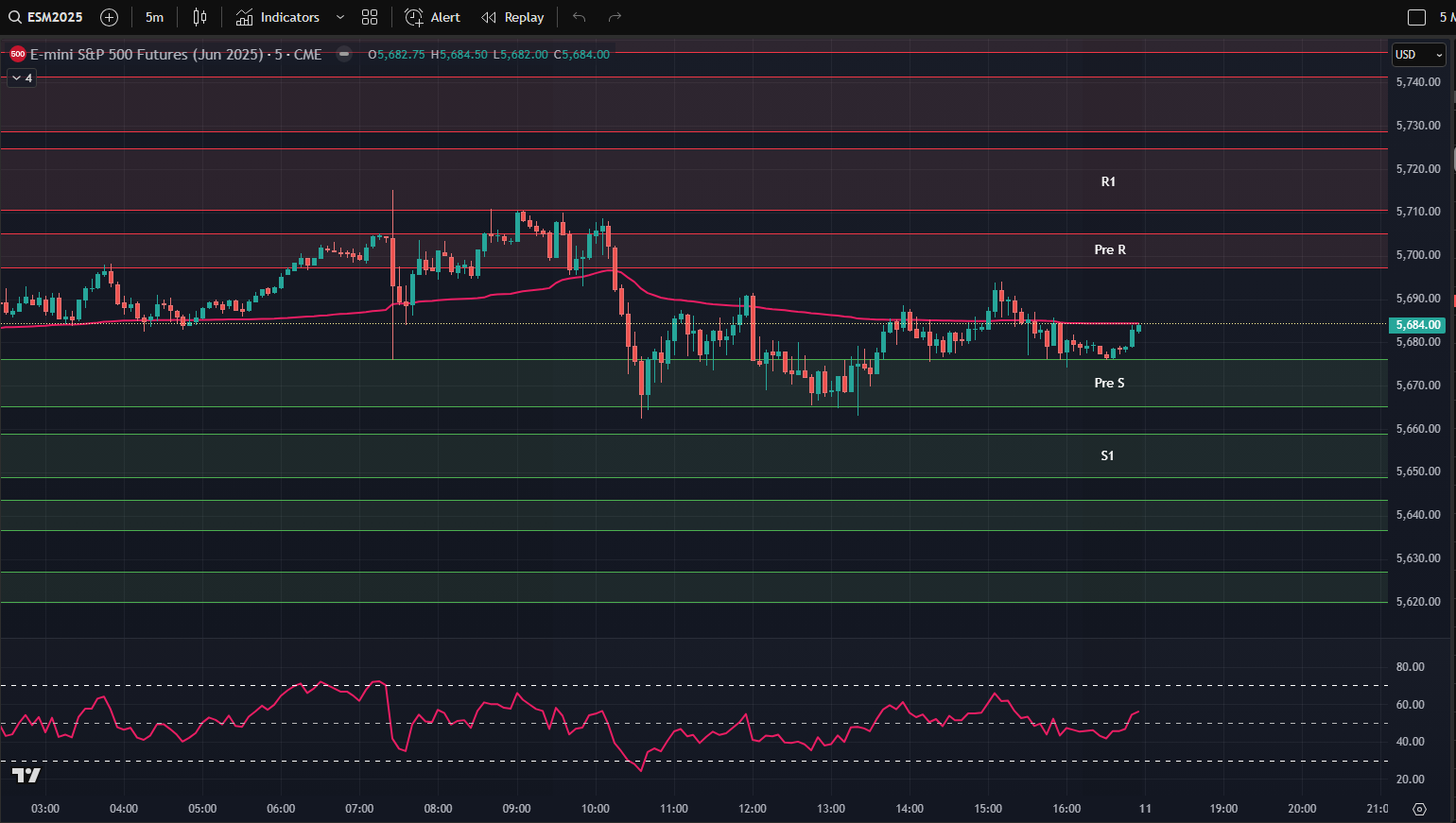The image size is (1456, 823).
Task: Open the candlestick chart type selector
Action: [x=199, y=17]
